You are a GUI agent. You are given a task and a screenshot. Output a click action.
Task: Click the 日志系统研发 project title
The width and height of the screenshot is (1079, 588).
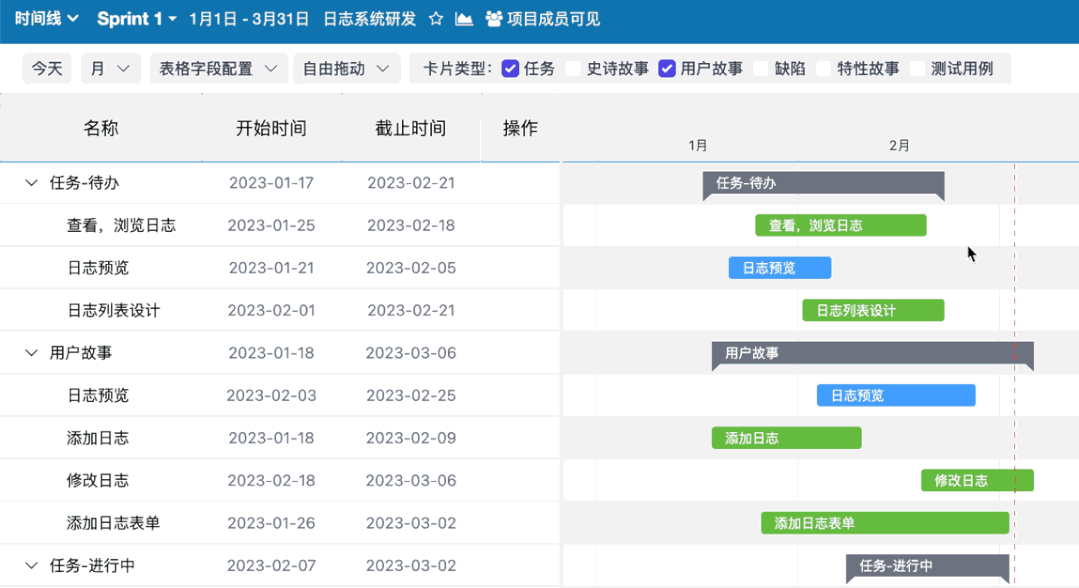point(370,19)
